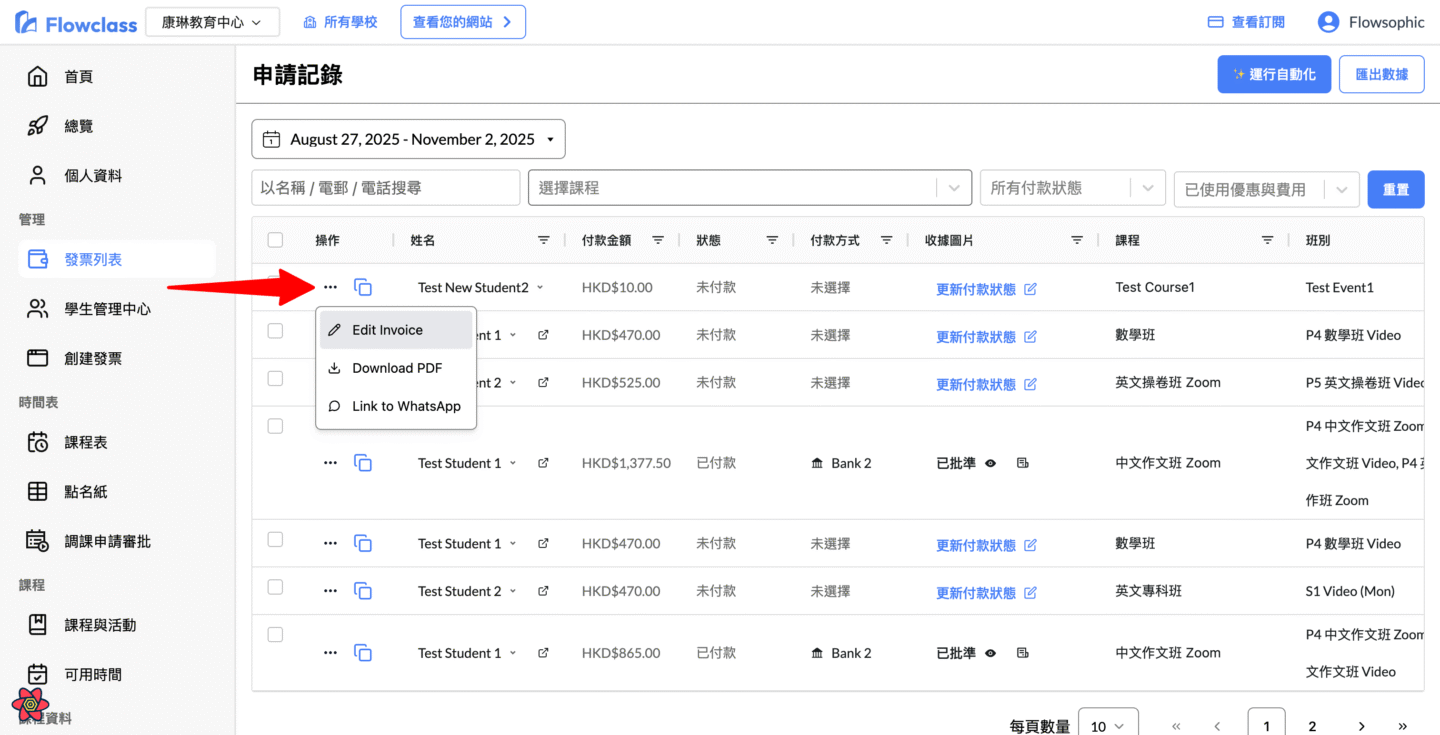This screenshot has height=735, width=1440.
Task: Click the three-dots menu for Test New Student2
Action: pyautogui.click(x=330, y=288)
